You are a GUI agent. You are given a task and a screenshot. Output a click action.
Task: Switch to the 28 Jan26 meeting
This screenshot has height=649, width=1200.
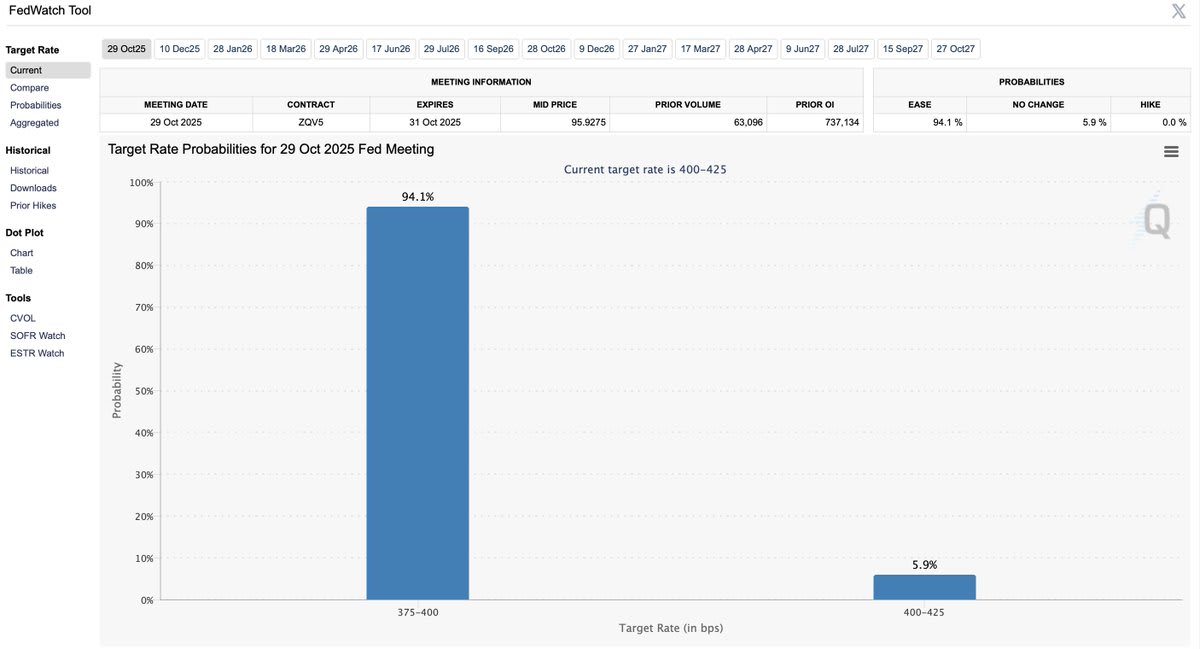(x=231, y=47)
